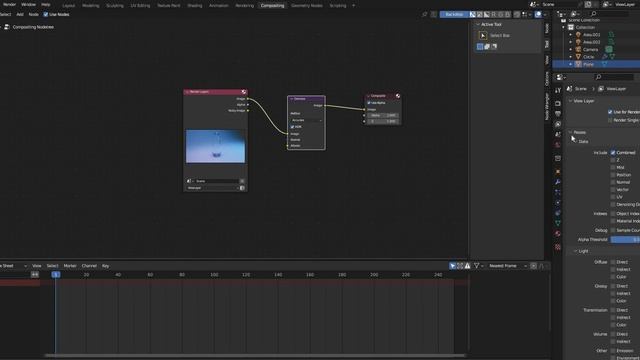Screen dimensions: 640x360
Task: Switch to the Shading workspace tab
Action: click(x=195, y=6)
